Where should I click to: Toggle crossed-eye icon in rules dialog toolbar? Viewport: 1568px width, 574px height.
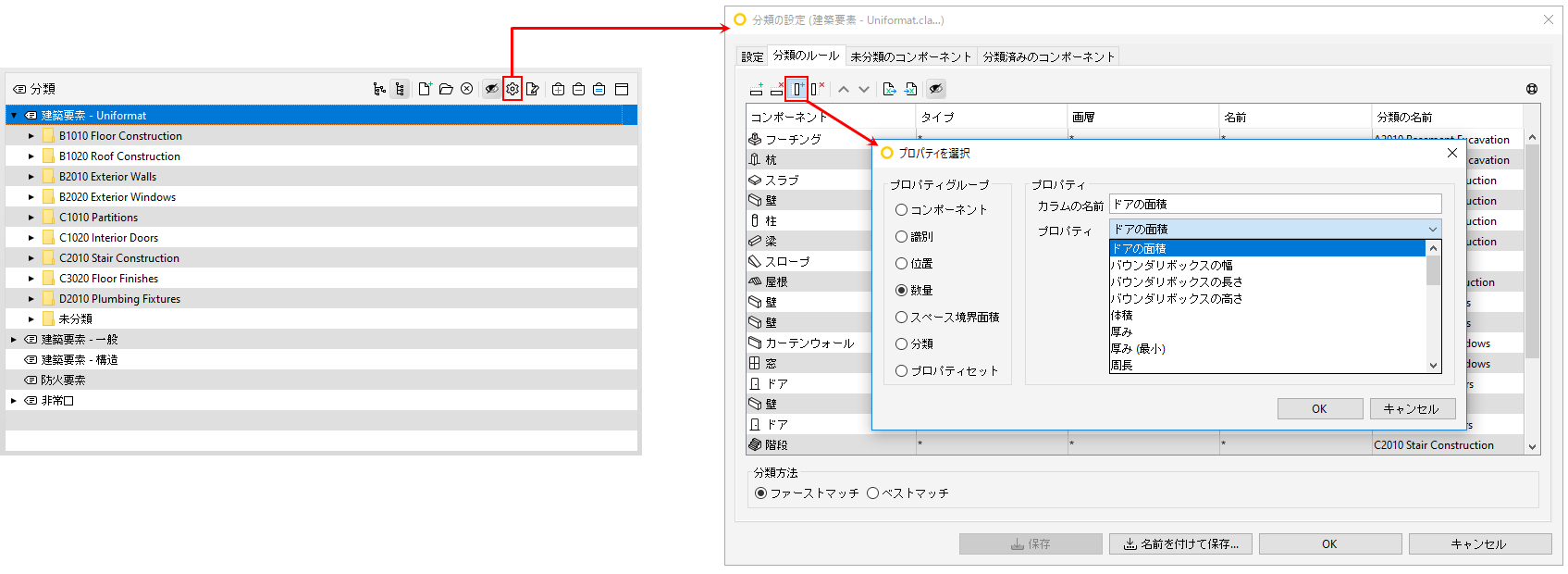click(936, 89)
